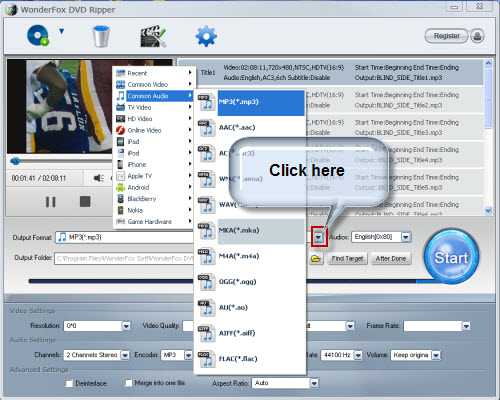Open the Channels 2 Channels Stereo dropdown
Viewport: 500px width, 400px height.
(125, 355)
